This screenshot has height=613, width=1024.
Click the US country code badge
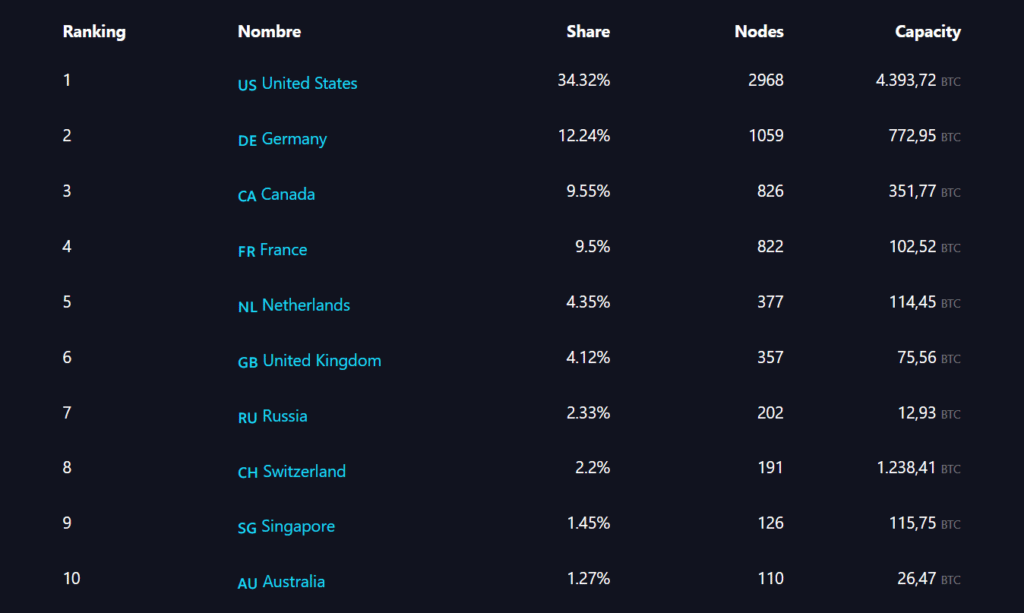247,86
